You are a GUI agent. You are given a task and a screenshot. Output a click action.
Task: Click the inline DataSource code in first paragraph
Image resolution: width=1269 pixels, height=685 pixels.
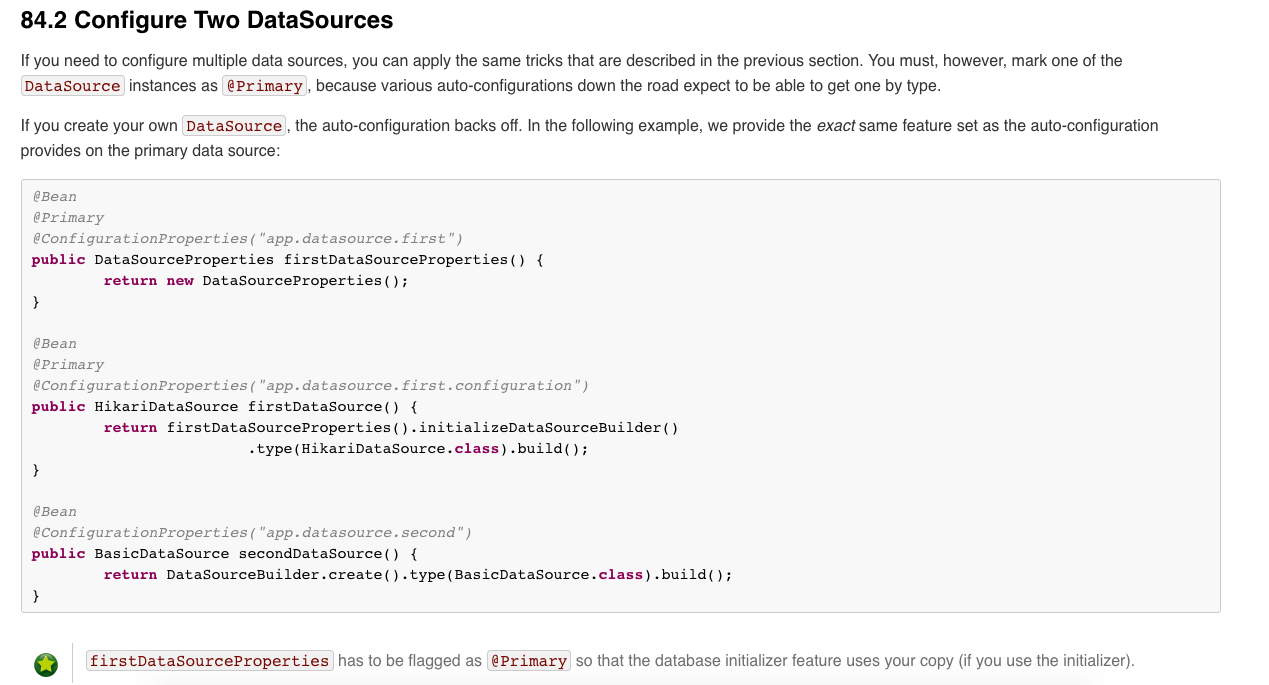(x=72, y=86)
